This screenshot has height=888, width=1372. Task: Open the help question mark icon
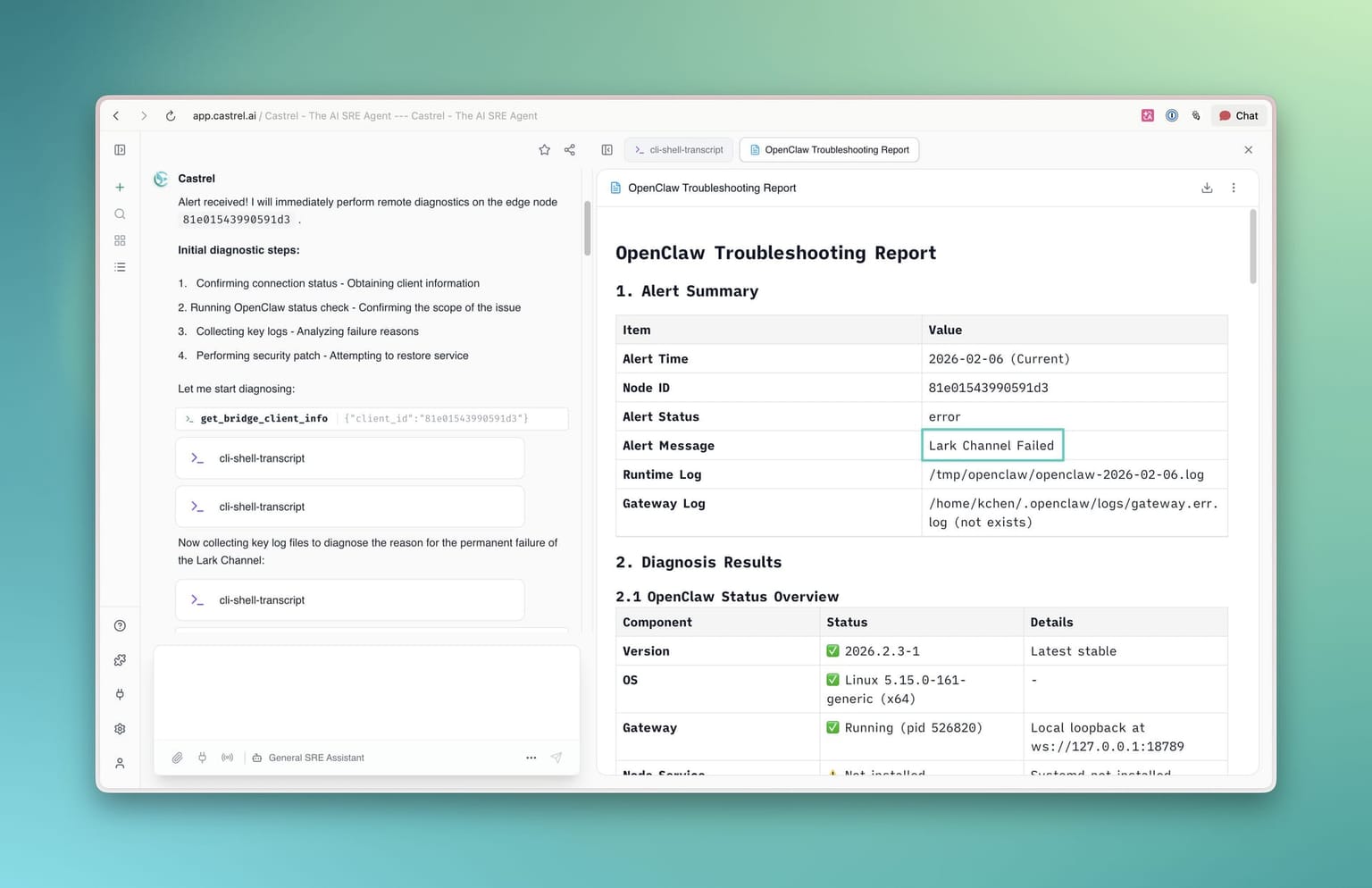click(120, 626)
